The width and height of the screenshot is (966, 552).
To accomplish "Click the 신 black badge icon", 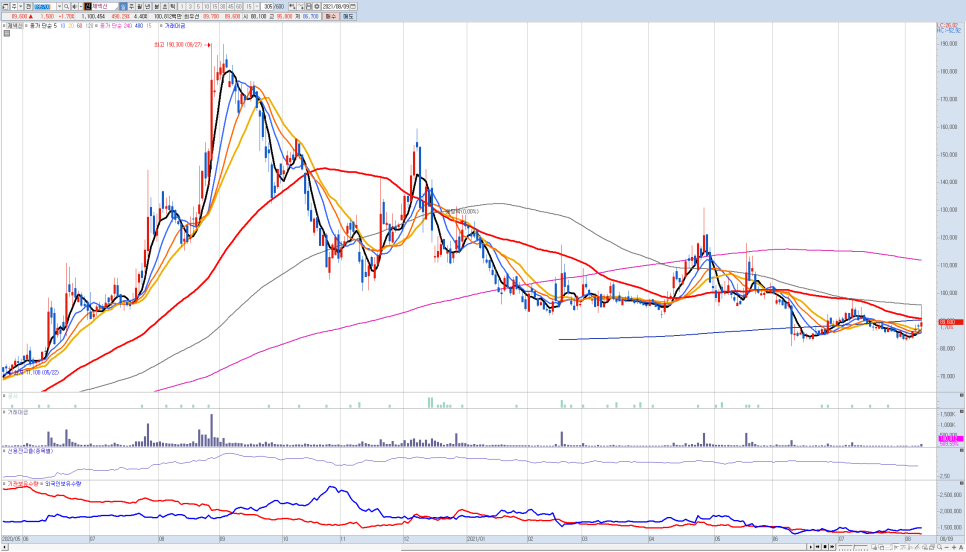I will pos(87,6).
